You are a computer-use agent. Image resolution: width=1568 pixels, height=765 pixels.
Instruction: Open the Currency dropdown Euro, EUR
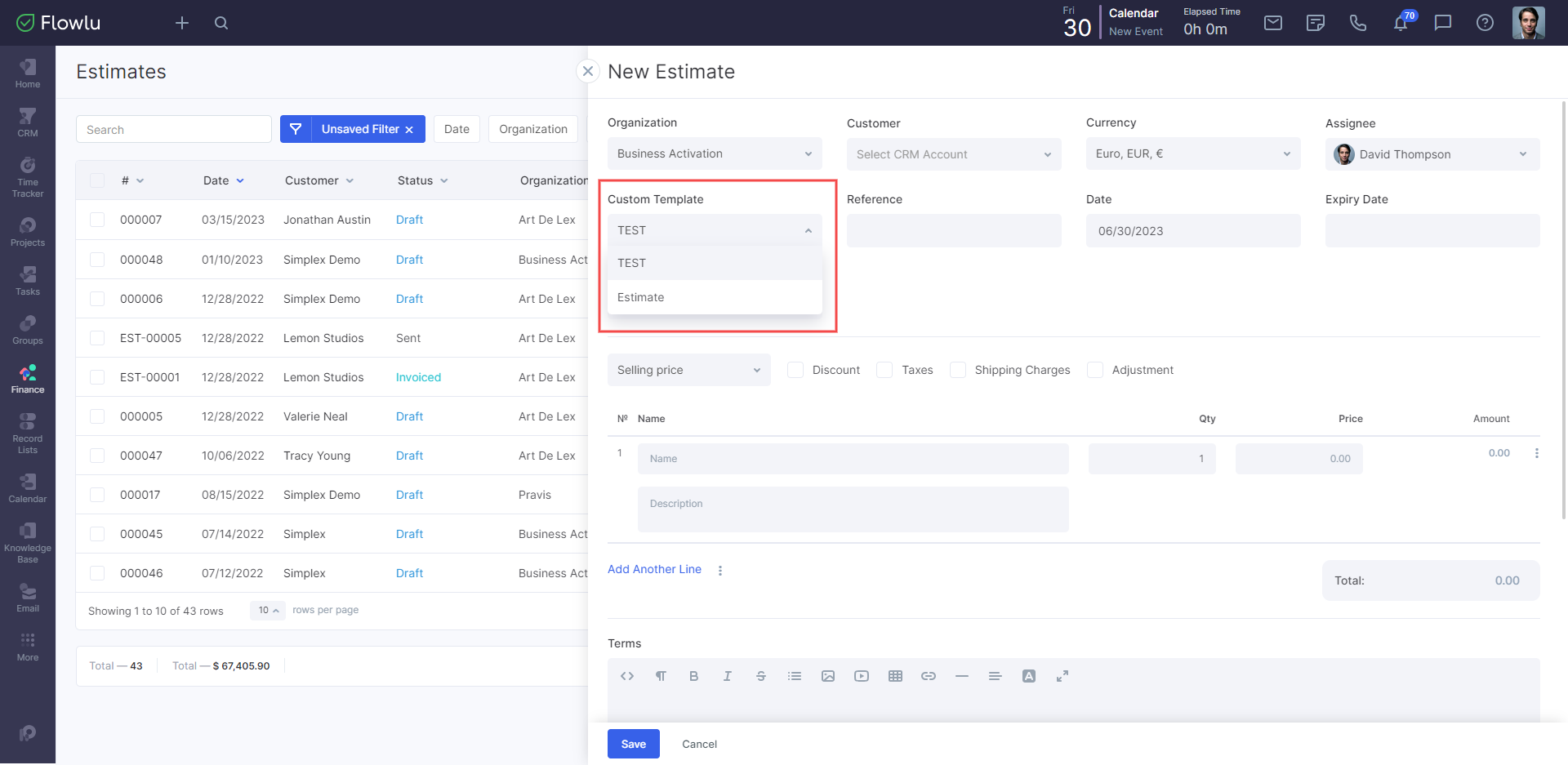[x=1193, y=153]
